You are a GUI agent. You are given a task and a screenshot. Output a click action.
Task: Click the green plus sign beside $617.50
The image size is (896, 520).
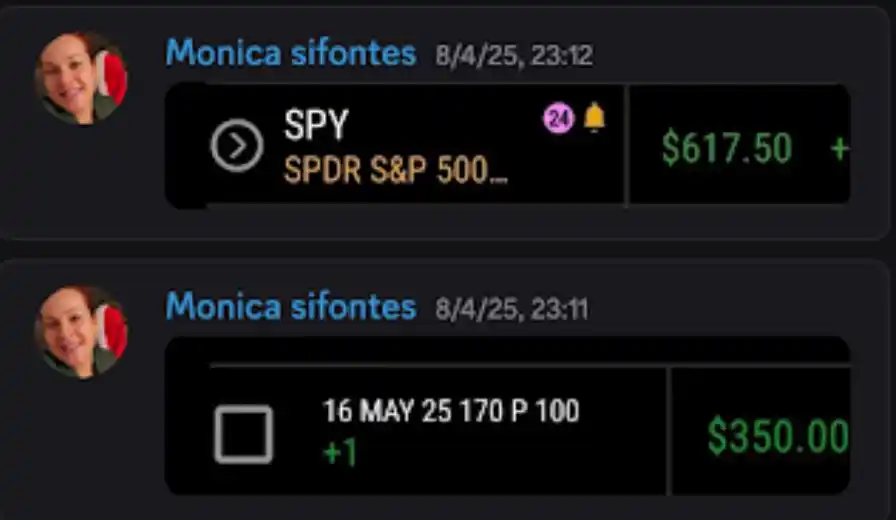[839, 149]
